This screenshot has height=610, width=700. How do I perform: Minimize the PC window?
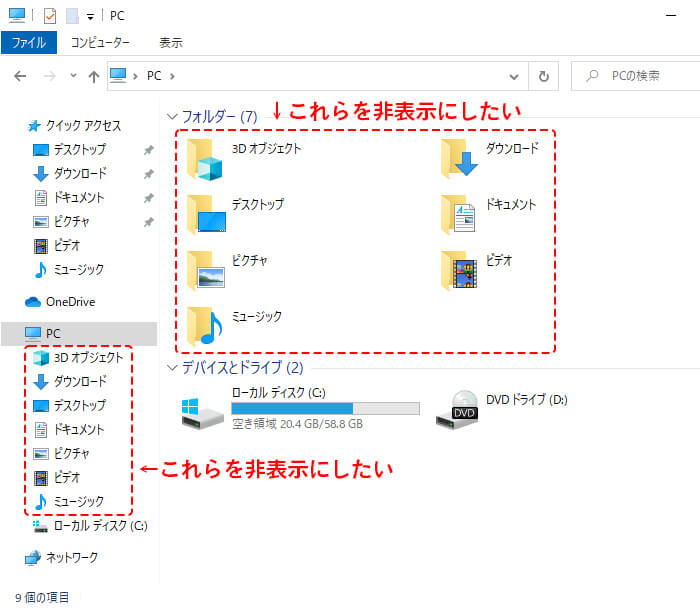[x=671, y=16]
